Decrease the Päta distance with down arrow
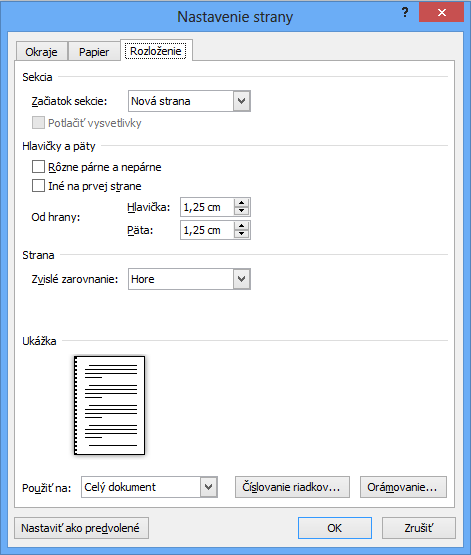Viewport: 471px width, 555px height. [x=241, y=234]
